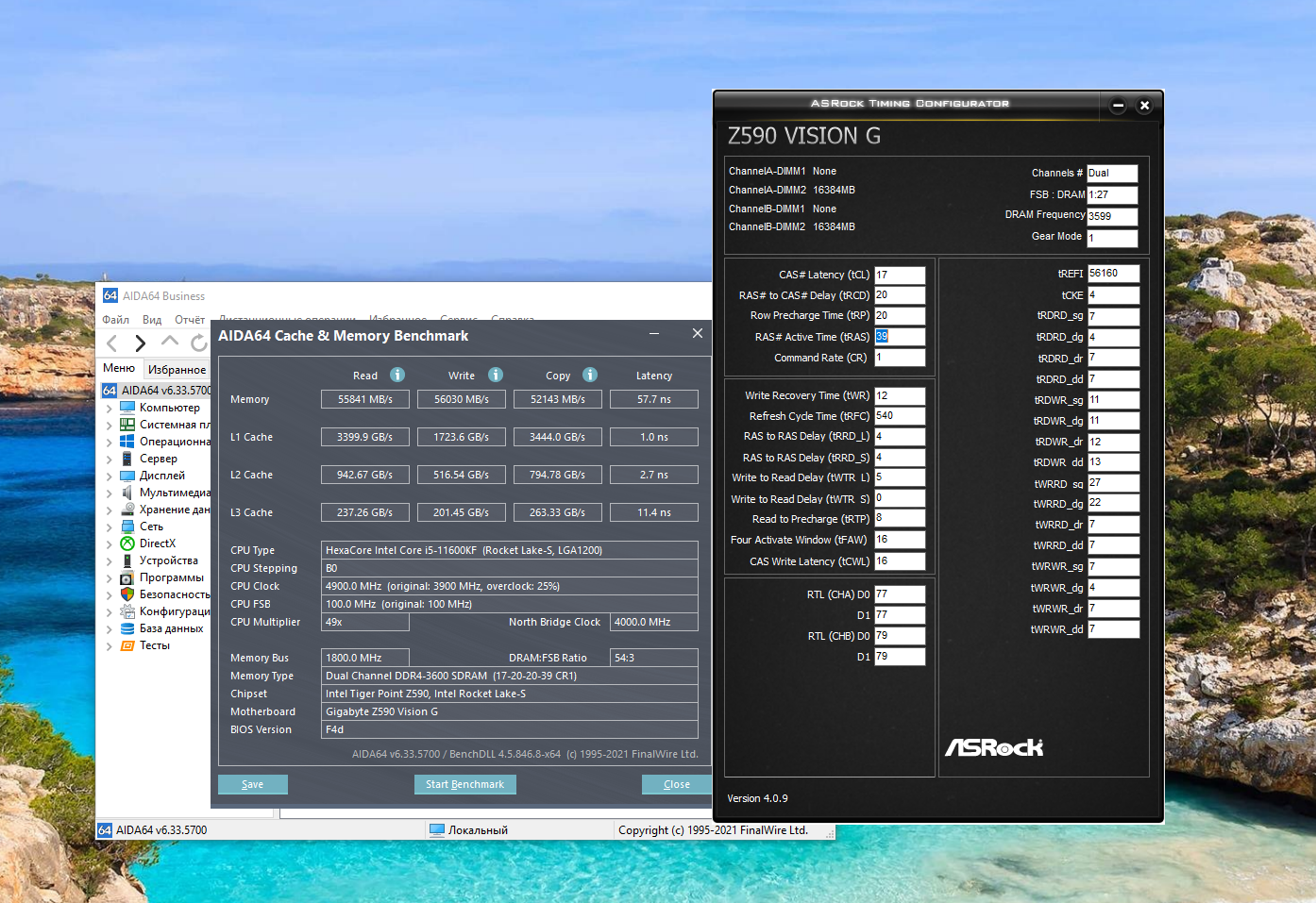This screenshot has height=903, width=1316.
Task: Expand the Хранение данных tree node
Action: [110, 510]
